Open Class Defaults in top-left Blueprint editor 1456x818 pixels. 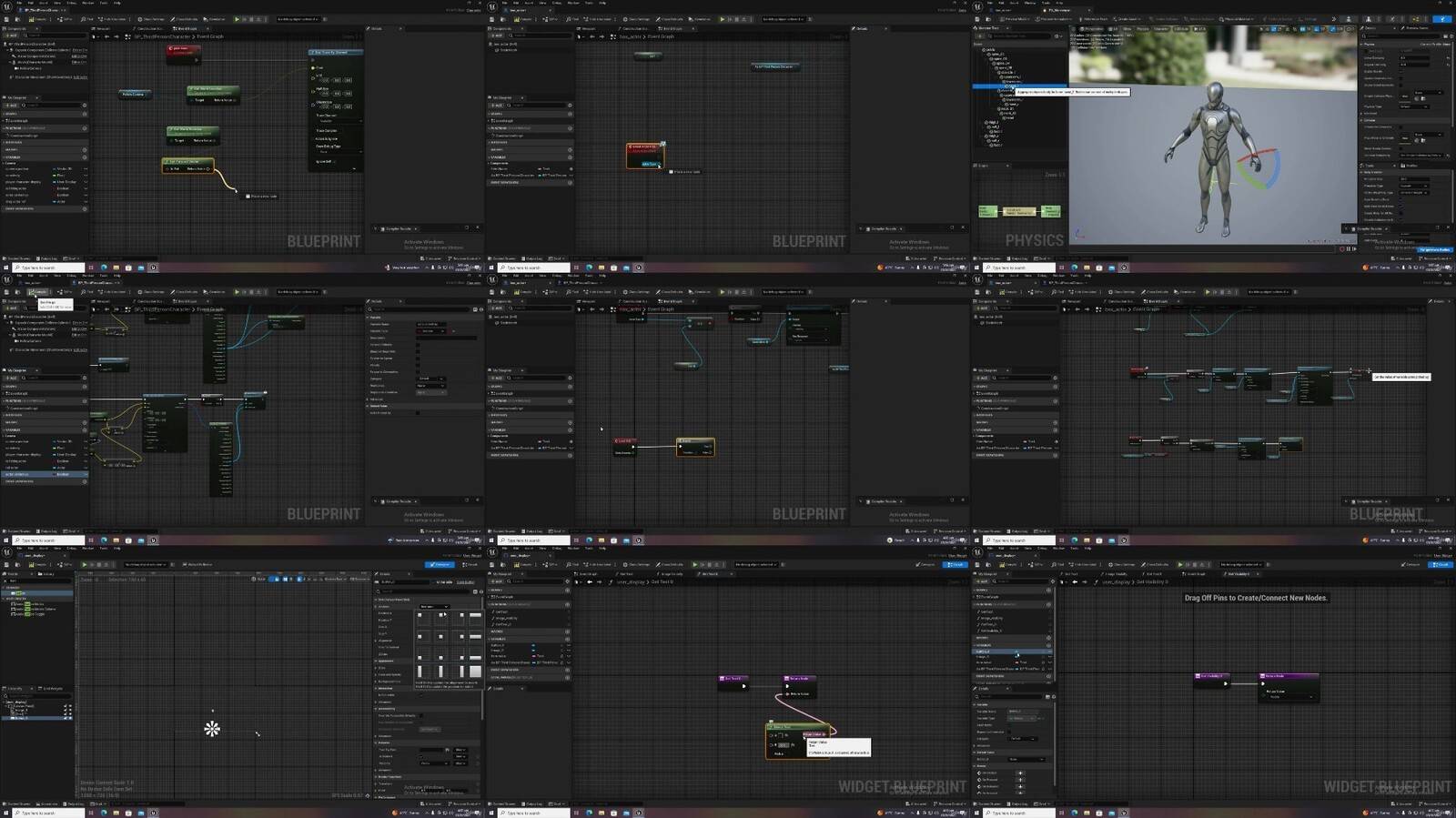coord(184,19)
